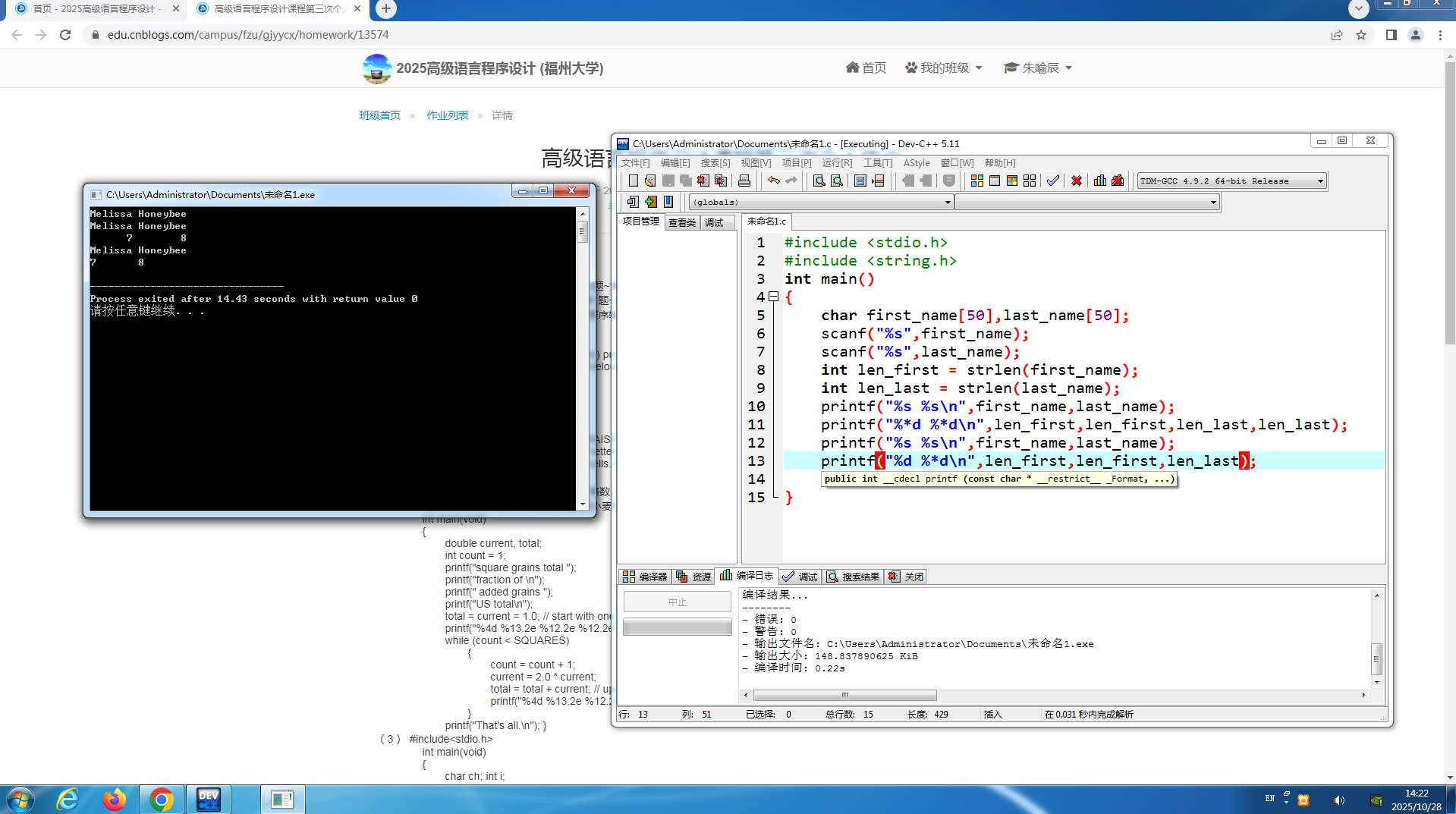
Task: Switch to the 项目管理 side tab
Action: coord(641,222)
